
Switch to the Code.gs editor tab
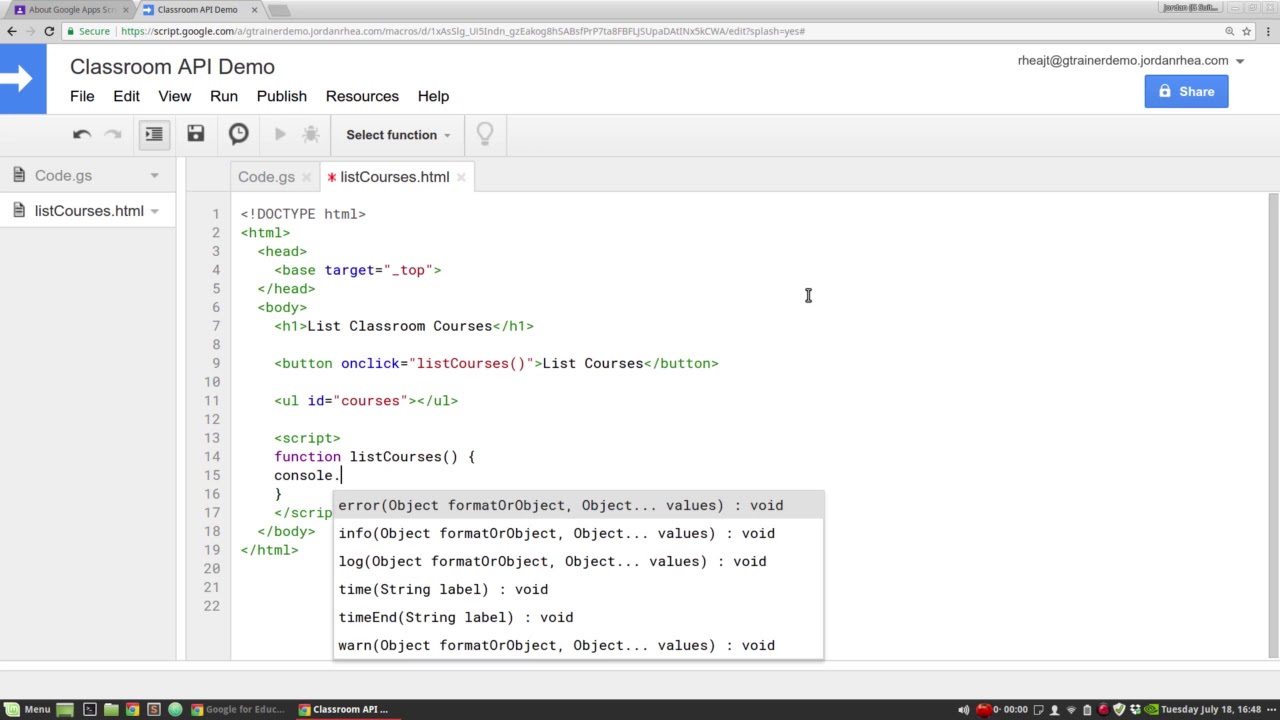pyautogui.click(x=266, y=177)
